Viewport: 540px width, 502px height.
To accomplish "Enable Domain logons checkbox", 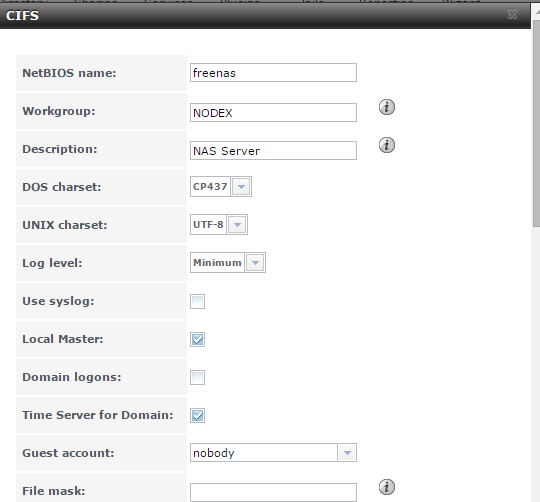I will pyautogui.click(x=197, y=377).
